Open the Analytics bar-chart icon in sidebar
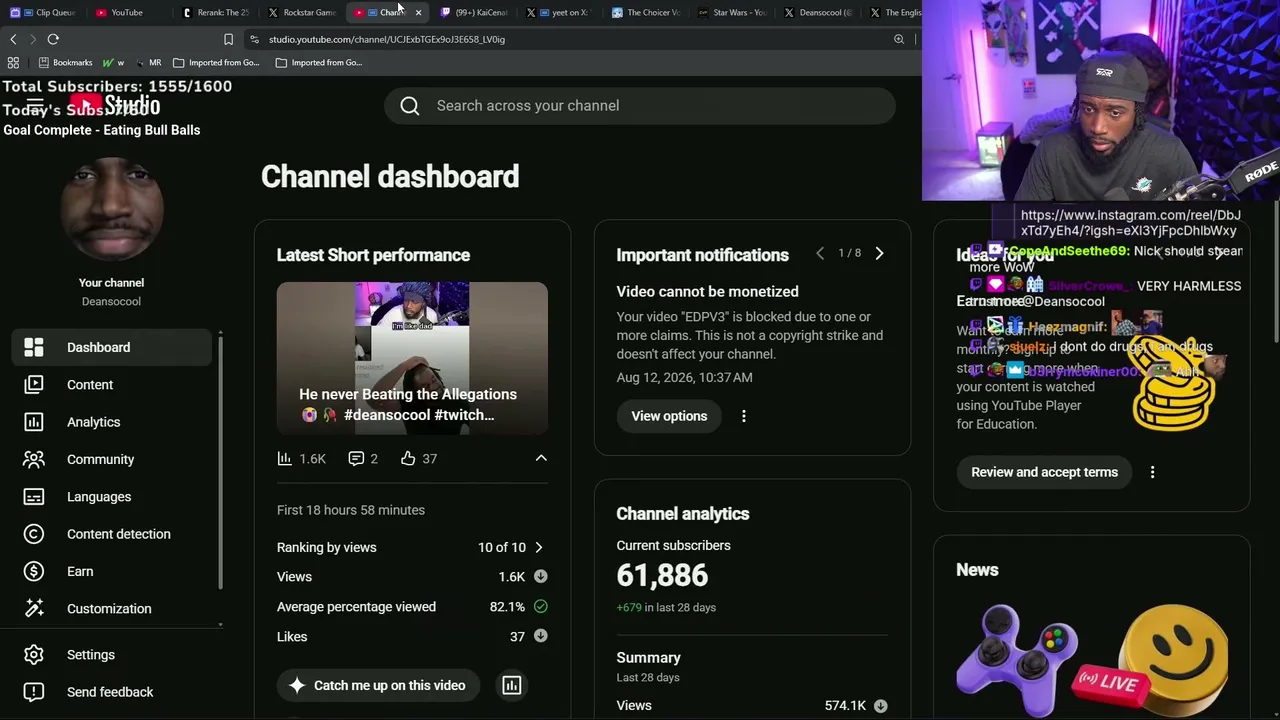 [x=34, y=422]
